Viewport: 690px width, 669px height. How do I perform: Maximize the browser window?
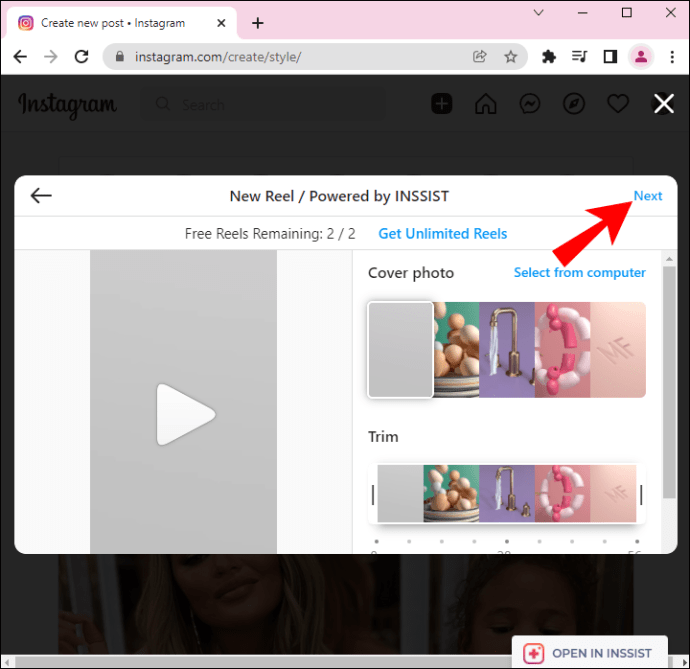[x=627, y=12]
